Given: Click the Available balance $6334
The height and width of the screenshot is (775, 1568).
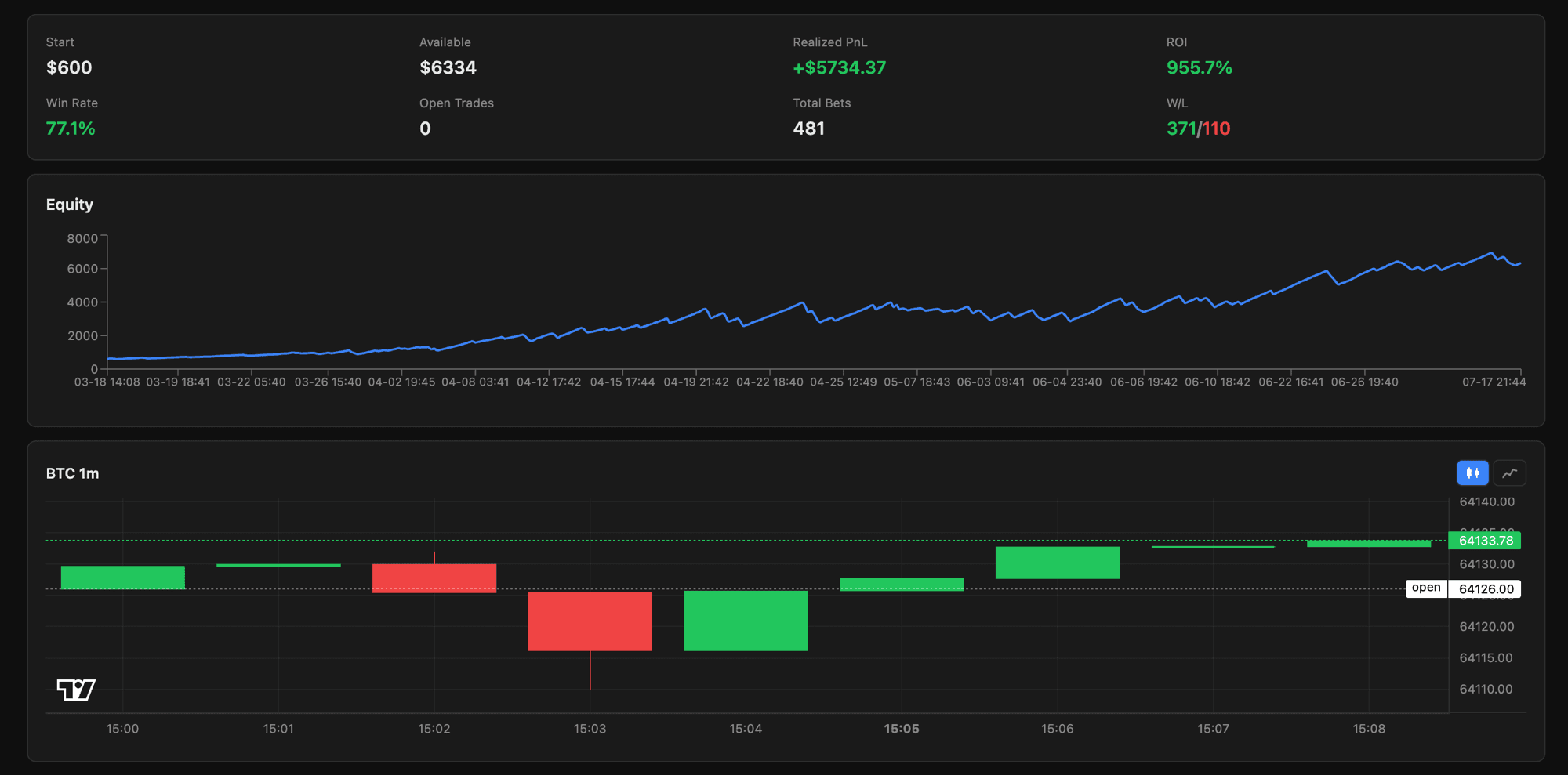Looking at the screenshot, I should point(448,67).
